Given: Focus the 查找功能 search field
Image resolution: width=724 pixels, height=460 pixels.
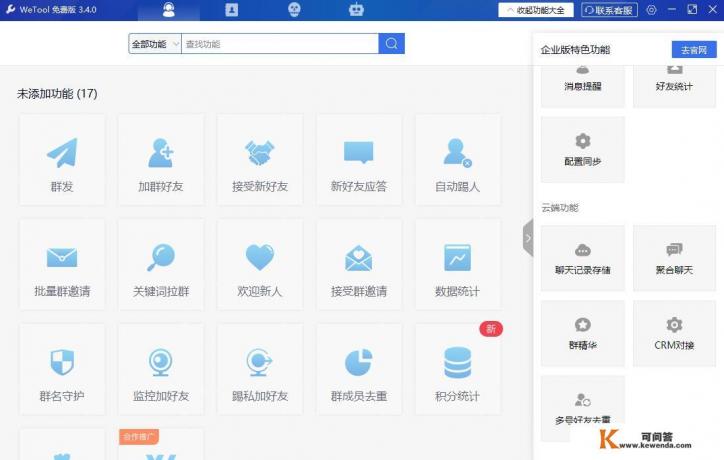Looking at the screenshot, I should (280, 44).
